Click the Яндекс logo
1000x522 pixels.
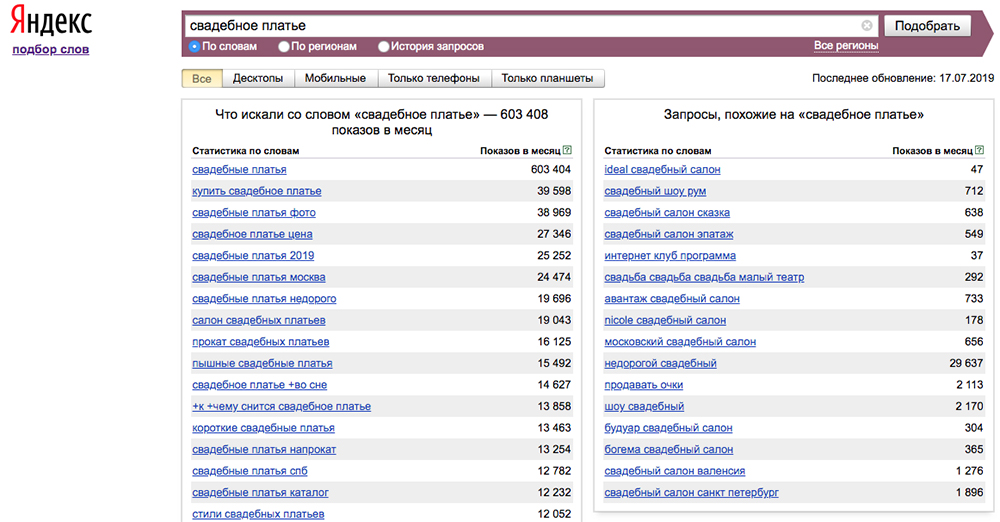click(51, 20)
